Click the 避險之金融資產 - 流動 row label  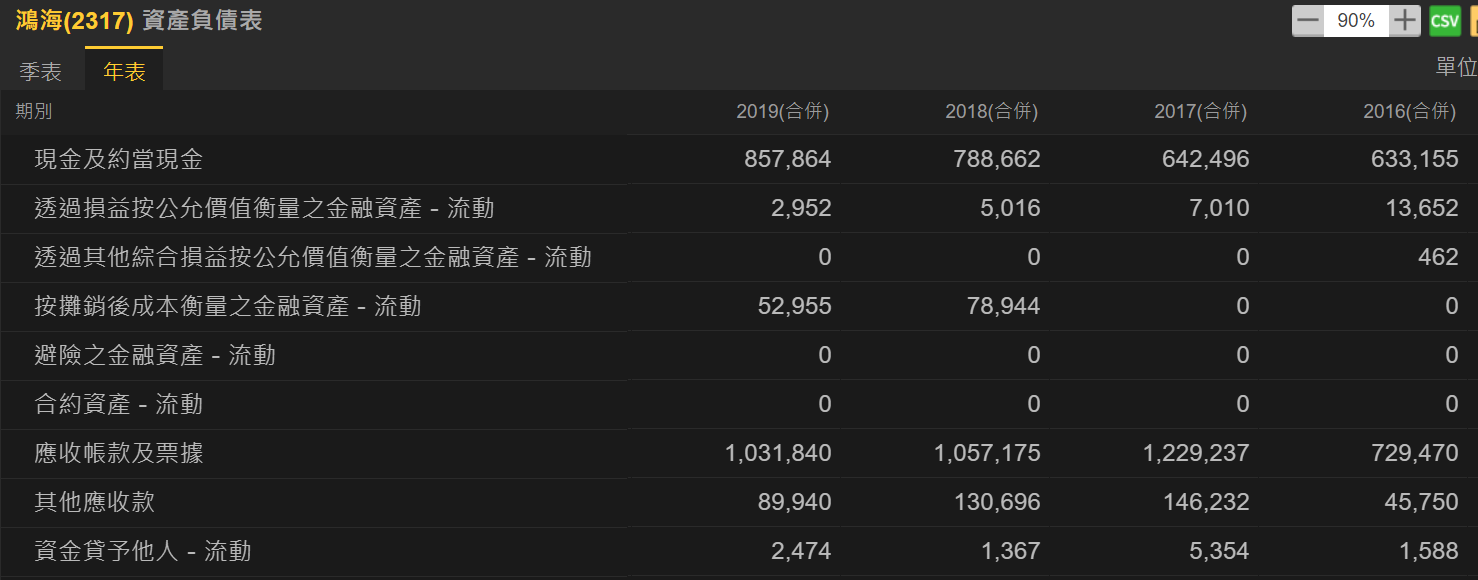click(x=154, y=355)
